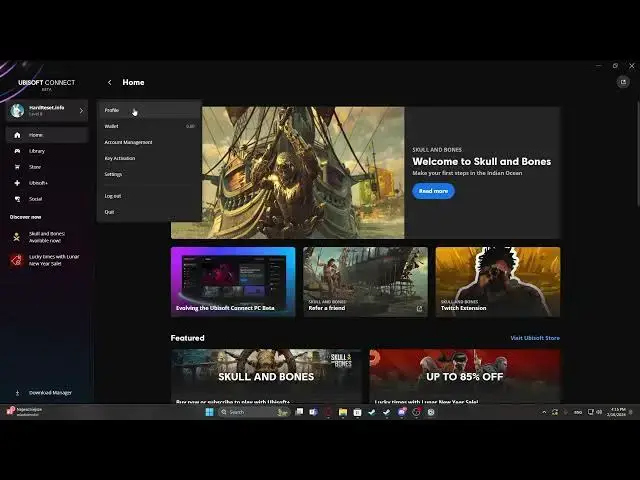The width and height of the screenshot is (640, 480).
Task: Click the user avatar in the sidebar
Action: coord(17,110)
